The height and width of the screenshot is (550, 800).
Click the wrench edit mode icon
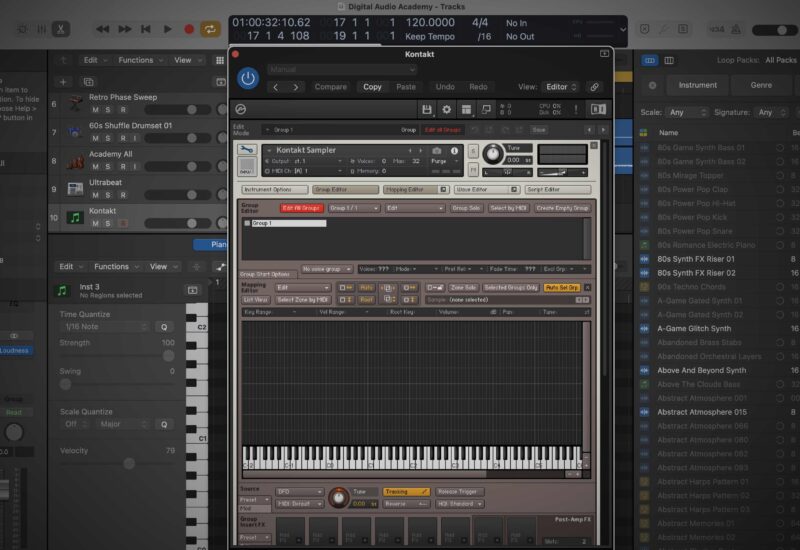pos(247,149)
